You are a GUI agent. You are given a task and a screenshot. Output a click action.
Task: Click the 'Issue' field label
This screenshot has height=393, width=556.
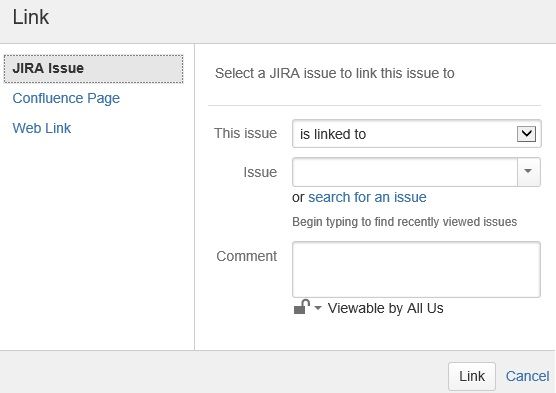[260, 172]
